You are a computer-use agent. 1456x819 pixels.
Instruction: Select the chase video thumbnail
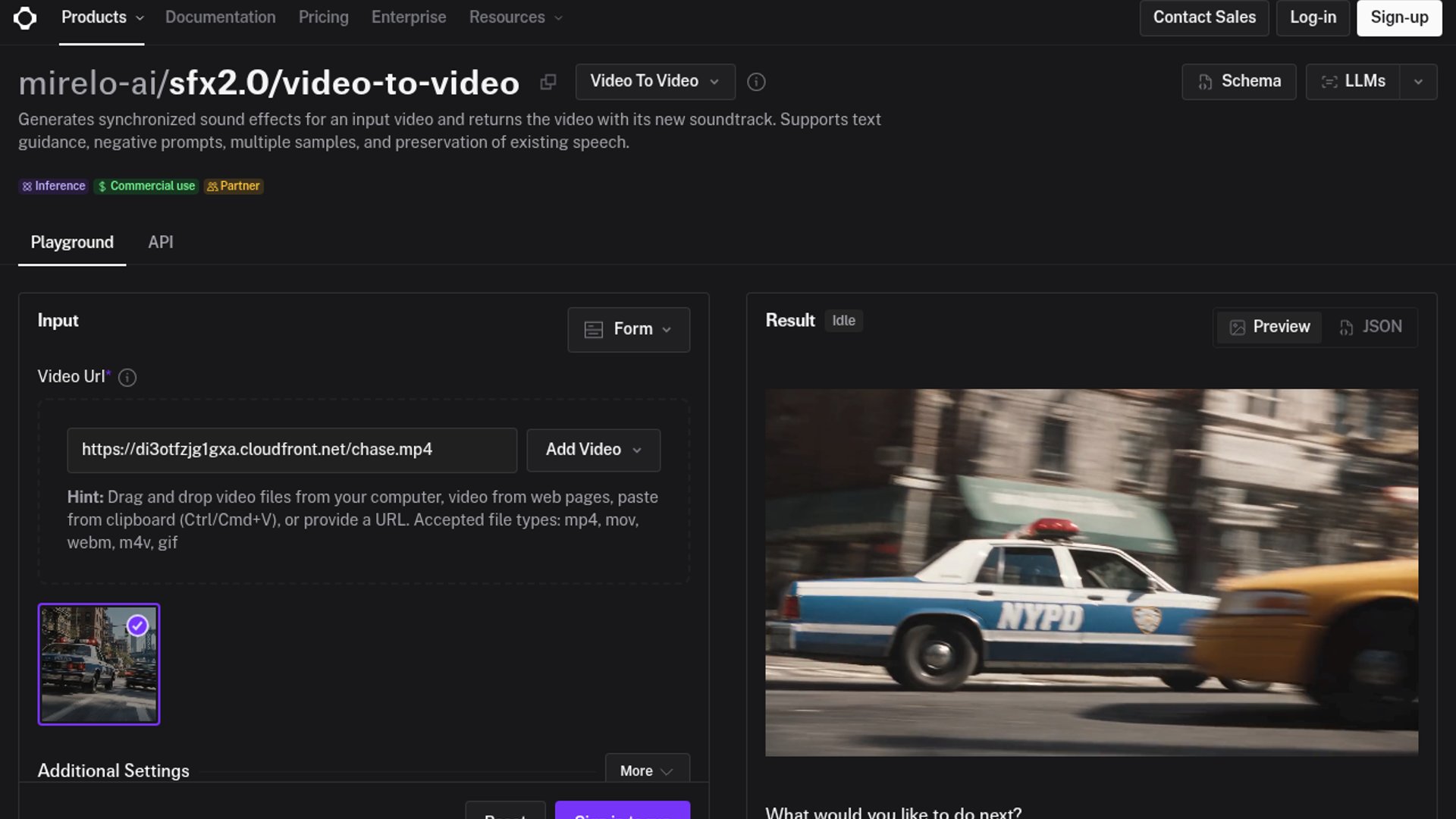[99, 664]
